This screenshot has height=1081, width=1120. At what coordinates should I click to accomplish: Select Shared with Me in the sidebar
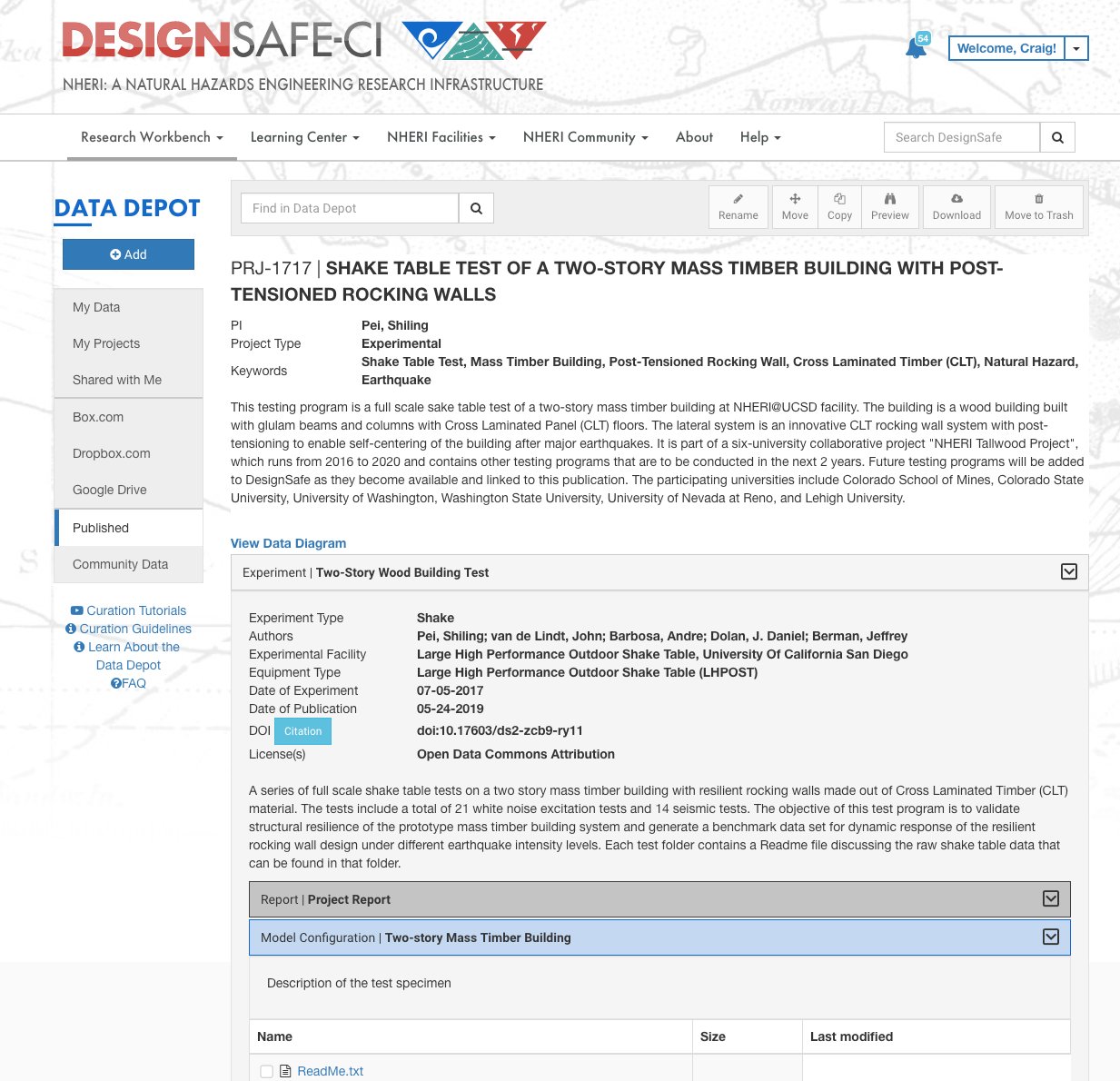coord(128,380)
